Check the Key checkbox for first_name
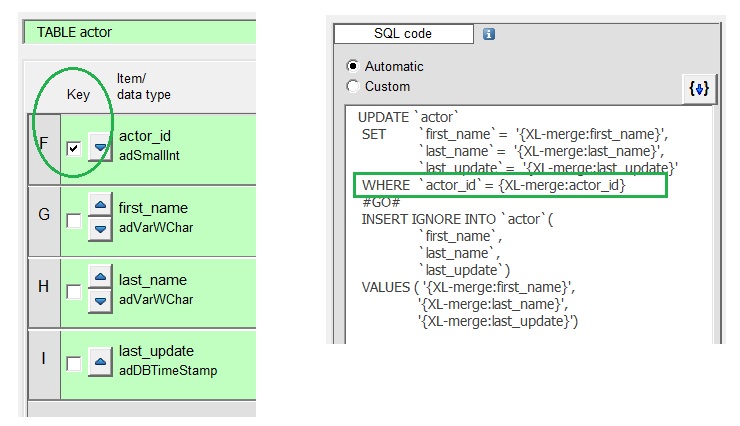The image size is (740, 426). [73, 221]
